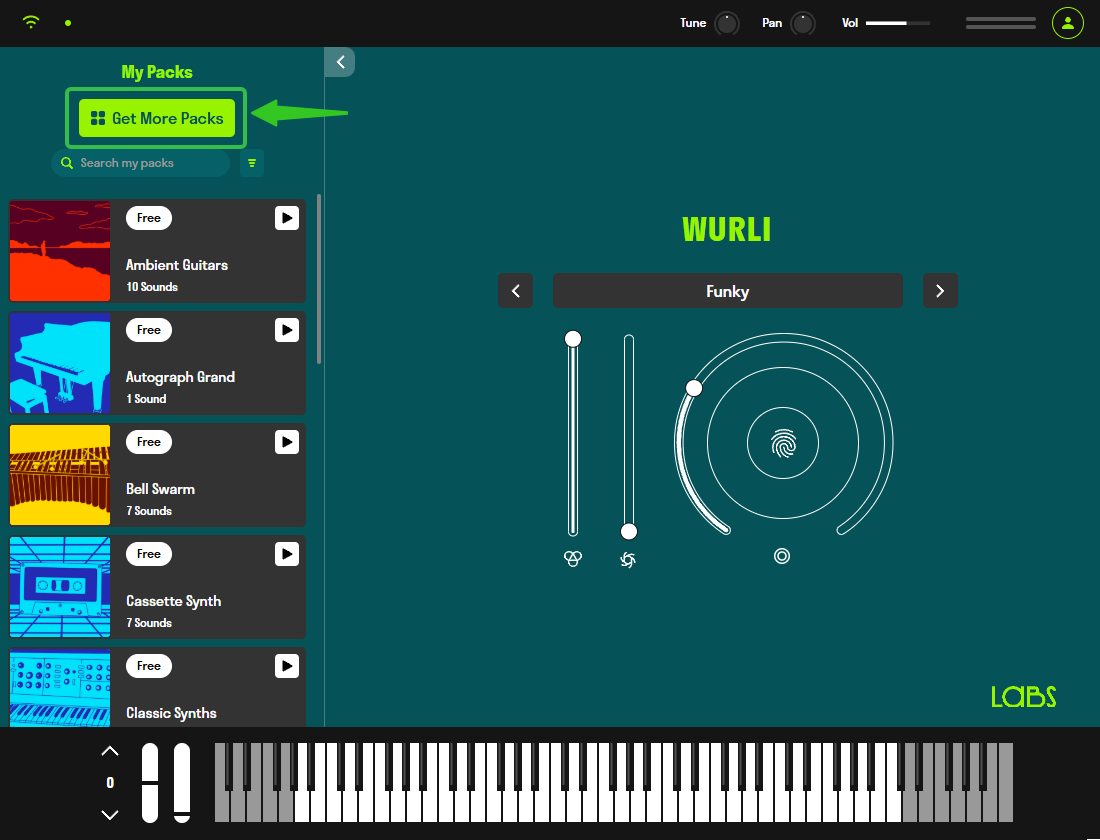This screenshot has height=840, width=1100.
Task: Click the pitch bend wheel
Action: pos(150,782)
